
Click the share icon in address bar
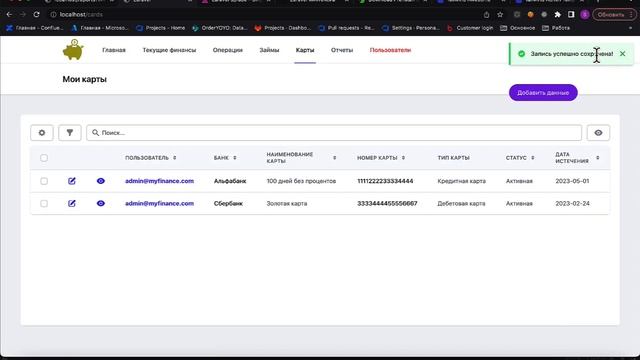click(486, 15)
